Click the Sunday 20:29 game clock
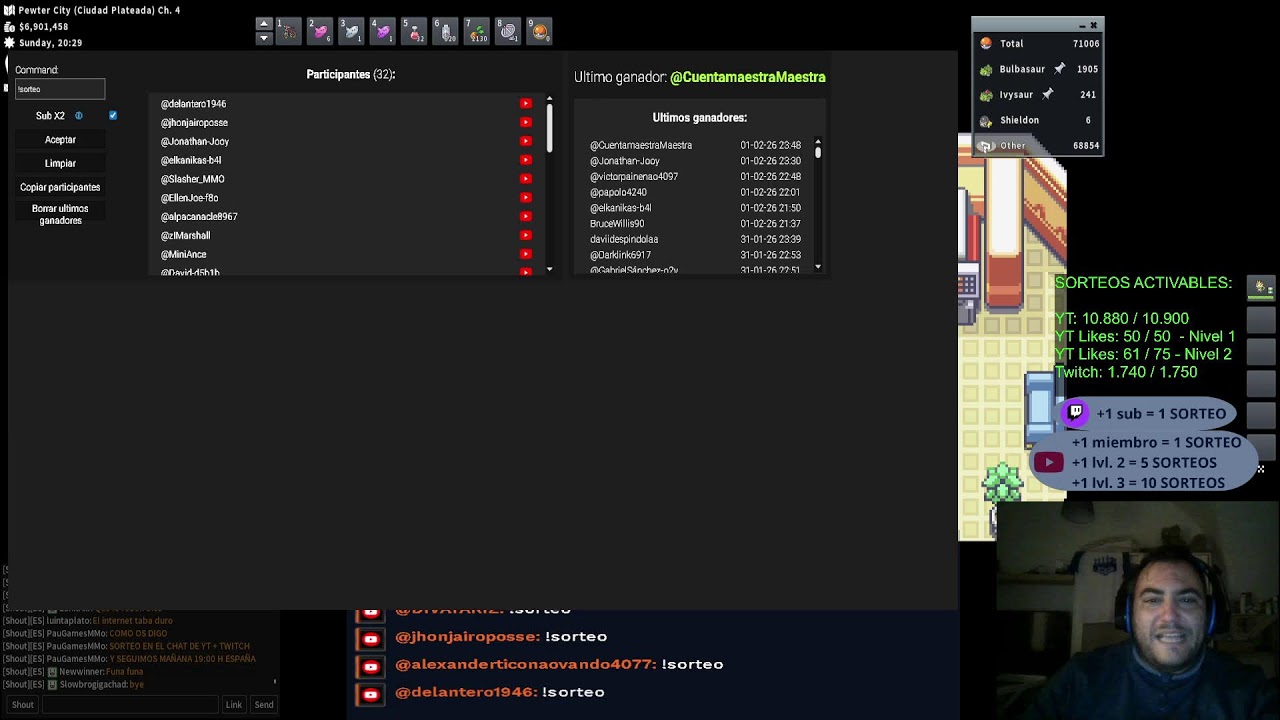The width and height of the screenshot is (1280, 720). (50, 43)
